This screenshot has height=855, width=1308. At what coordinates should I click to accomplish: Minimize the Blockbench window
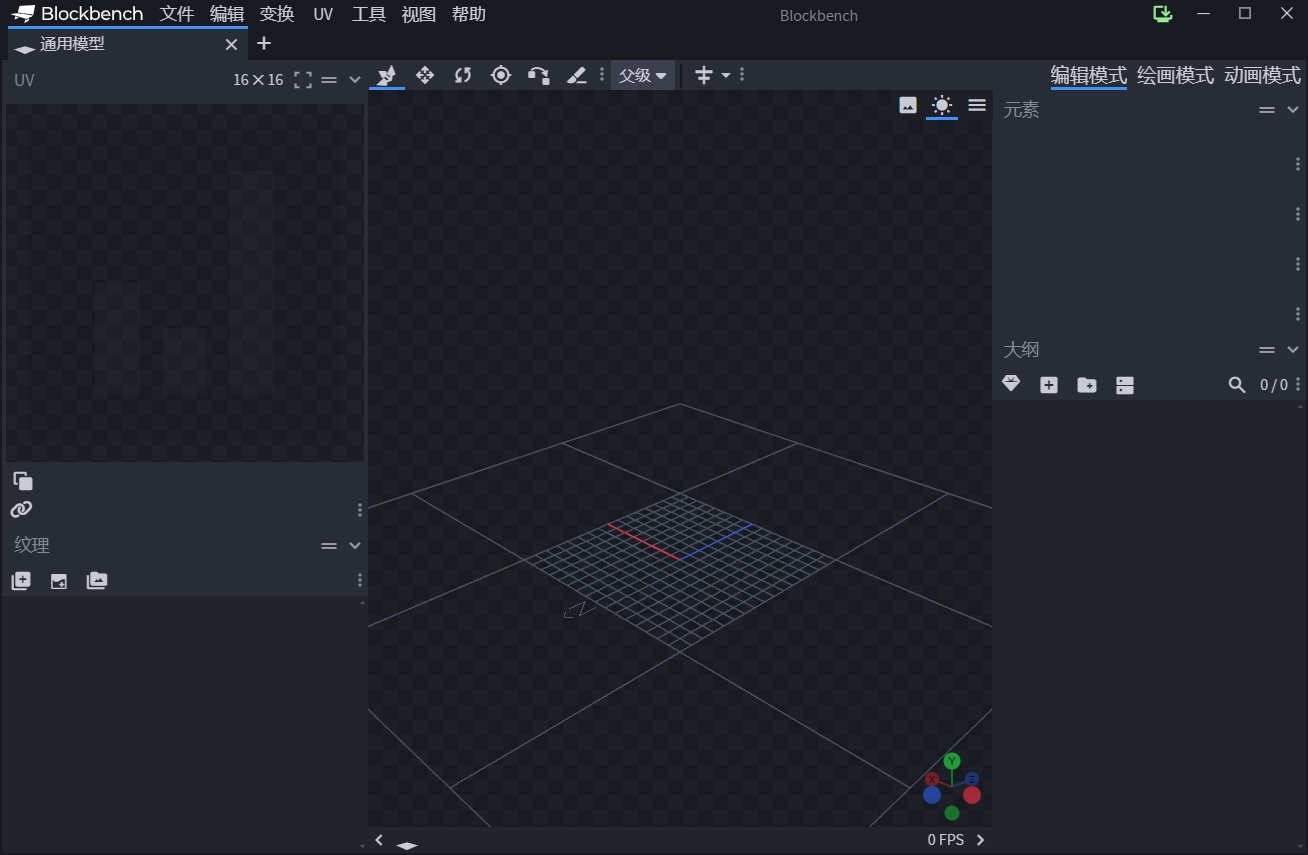1204,14
